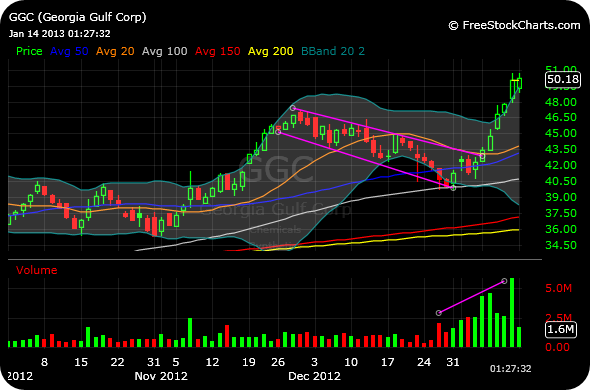Select the upper channel trendline's top-left anchor
This screenshot has width=590, height=390.
coord(293,108)
